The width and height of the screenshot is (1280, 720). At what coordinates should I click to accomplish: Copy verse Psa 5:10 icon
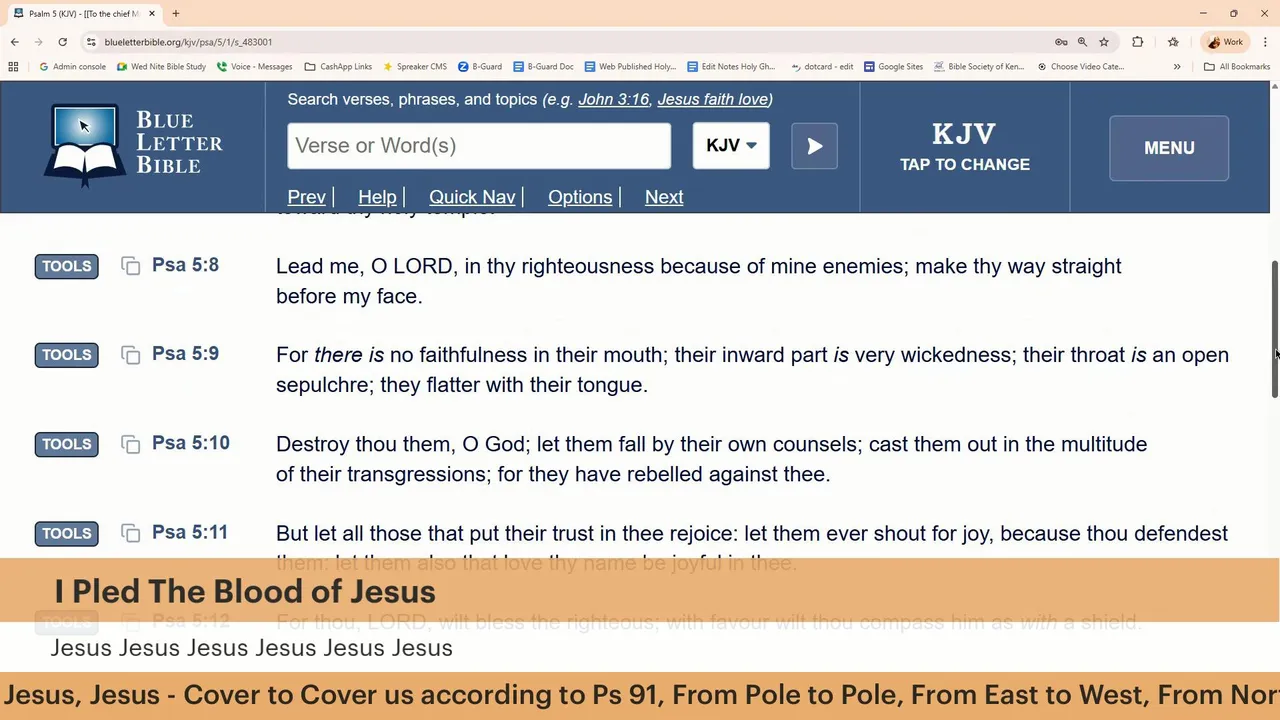tap(130, 444)
